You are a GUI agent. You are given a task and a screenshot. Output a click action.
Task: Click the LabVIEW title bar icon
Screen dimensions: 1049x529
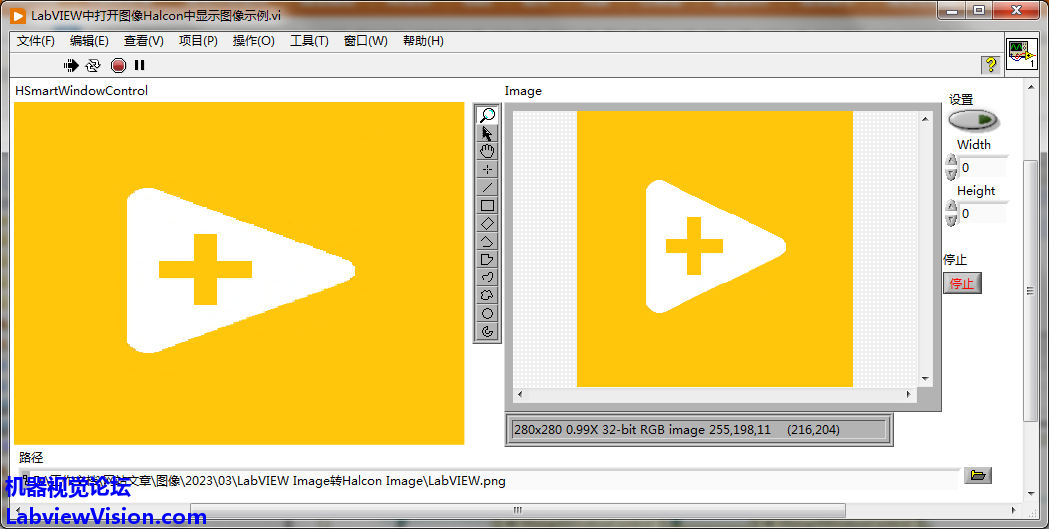coord(18,15)
